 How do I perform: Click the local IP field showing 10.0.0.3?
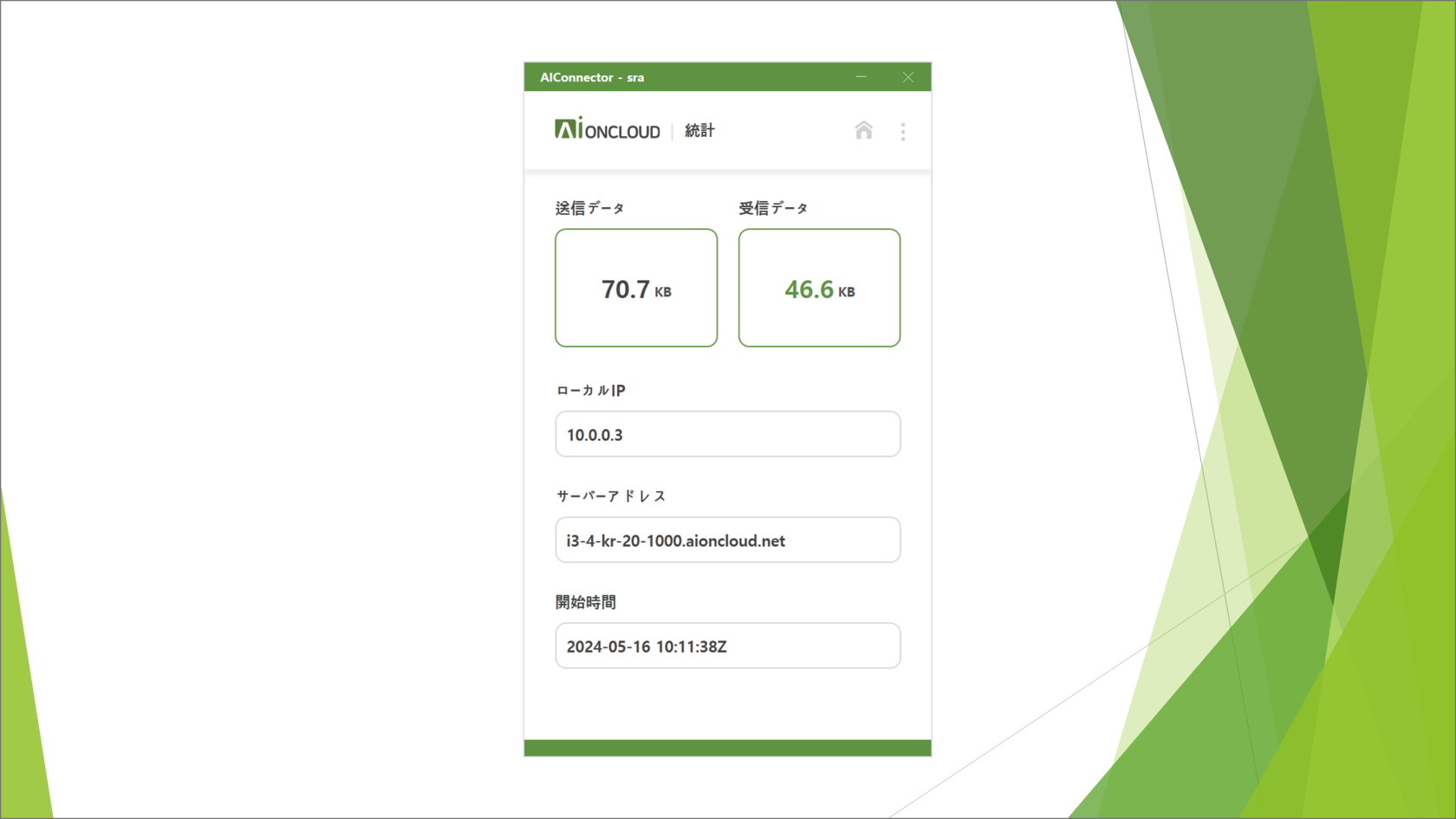tap(727, 434)
